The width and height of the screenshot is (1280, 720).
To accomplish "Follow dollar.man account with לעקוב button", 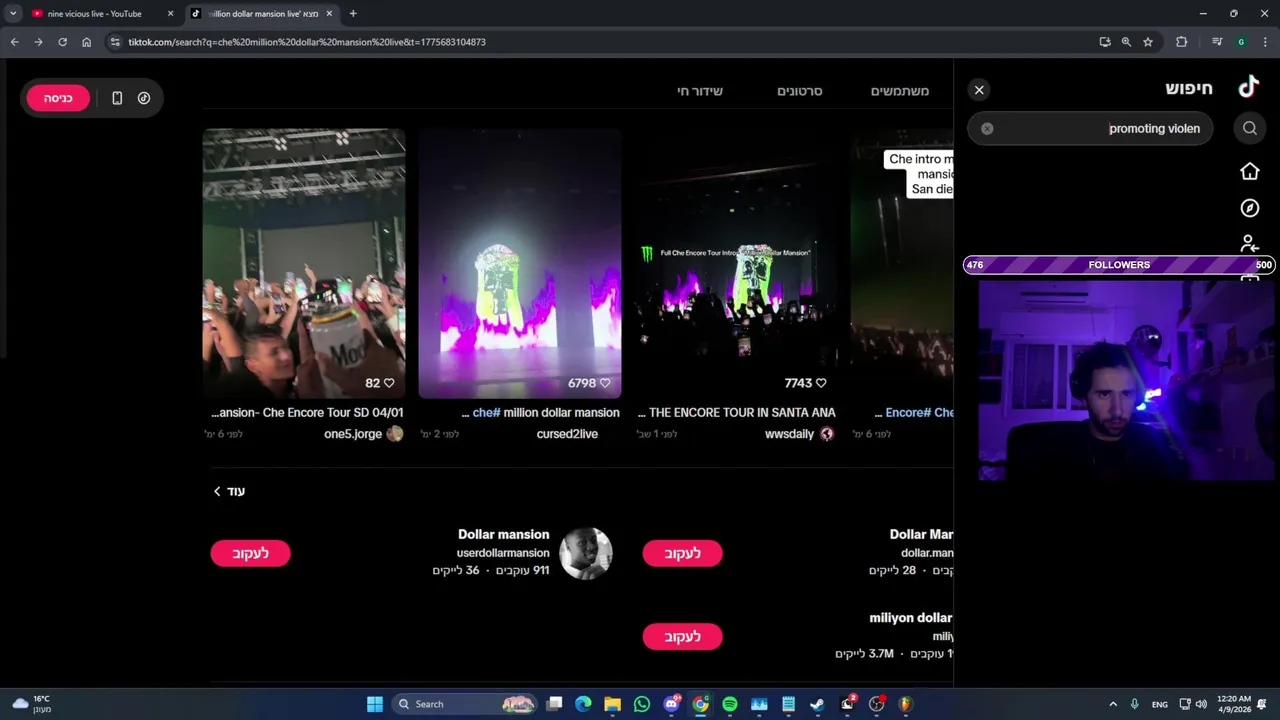I will pyautogui.click(x=682, y=554).
